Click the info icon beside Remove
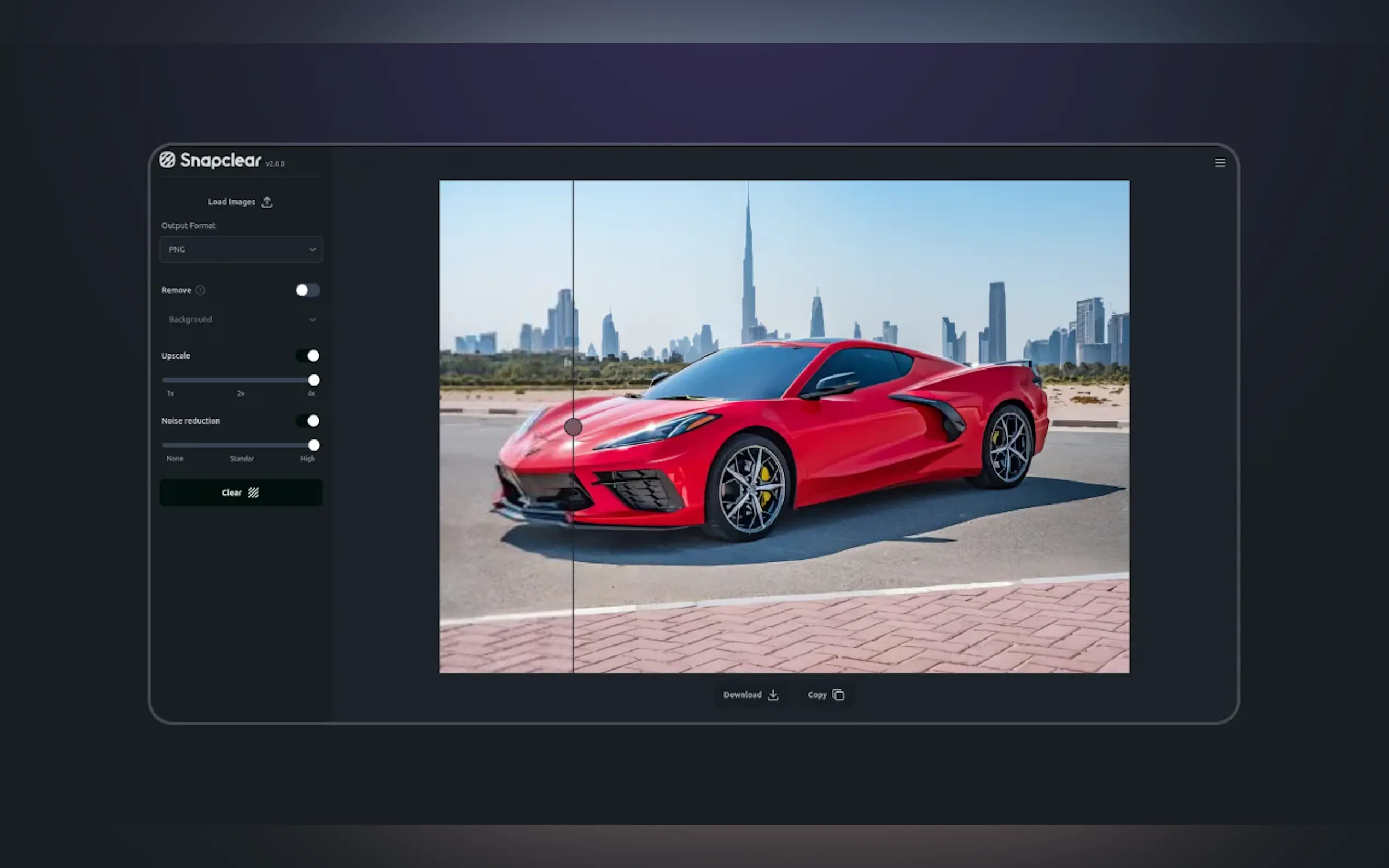The width and height of the screenshot is (1389, 868). [x=200, y=290]
